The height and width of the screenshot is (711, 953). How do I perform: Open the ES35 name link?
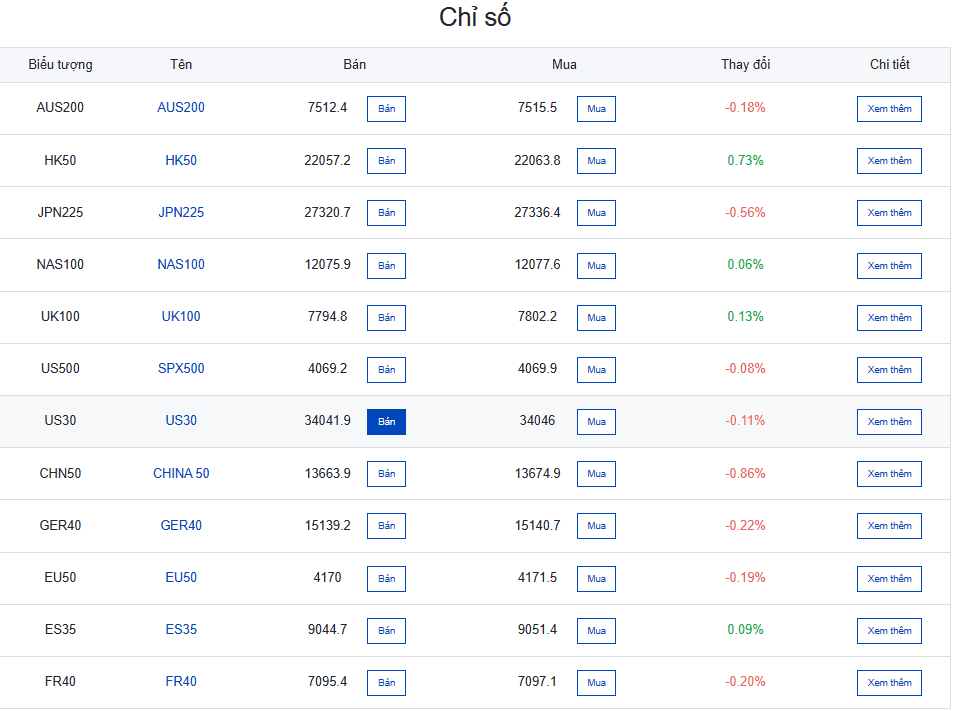[181, 630]
